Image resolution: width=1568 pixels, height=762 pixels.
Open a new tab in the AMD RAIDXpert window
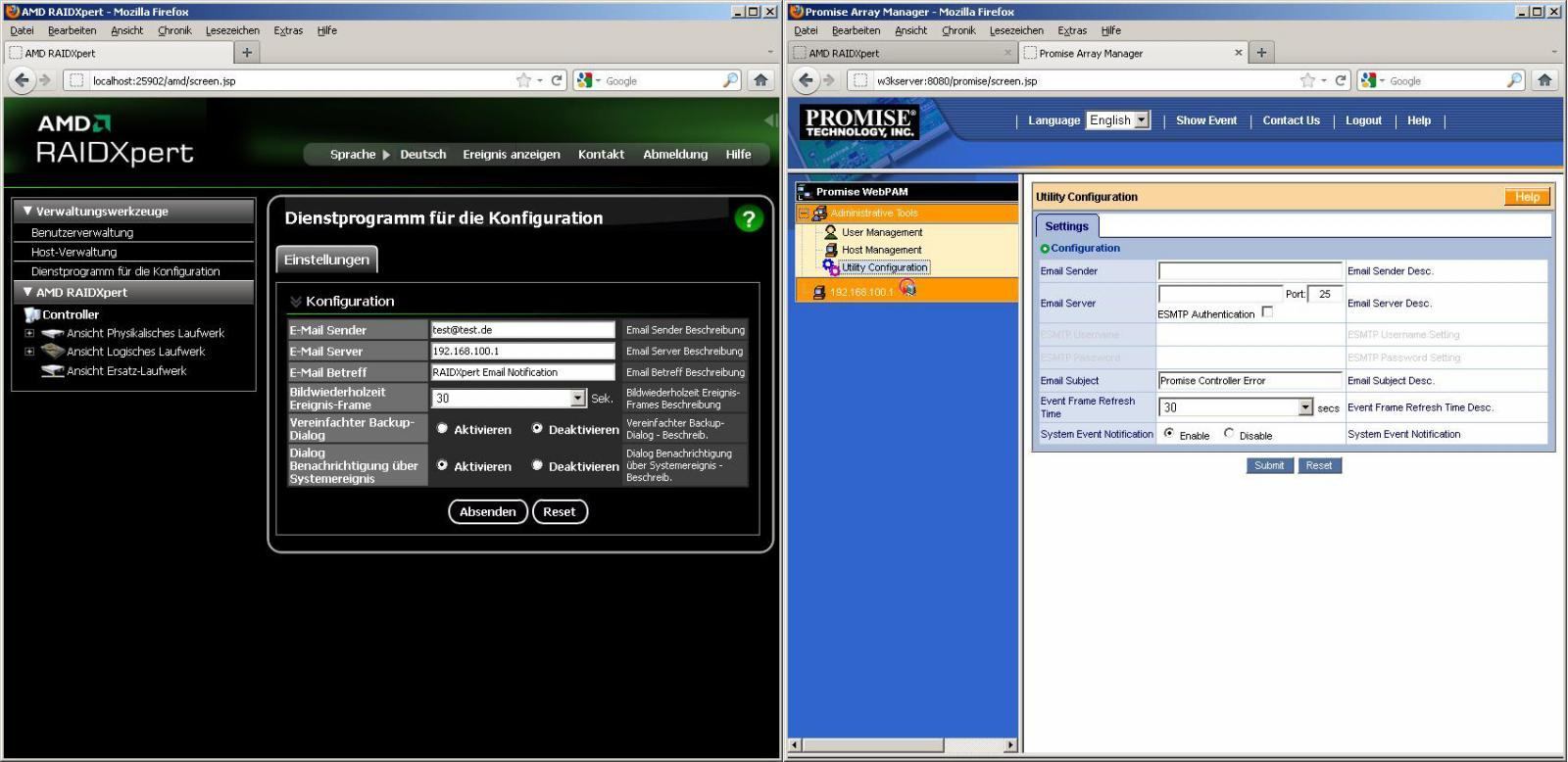[247, 53]
